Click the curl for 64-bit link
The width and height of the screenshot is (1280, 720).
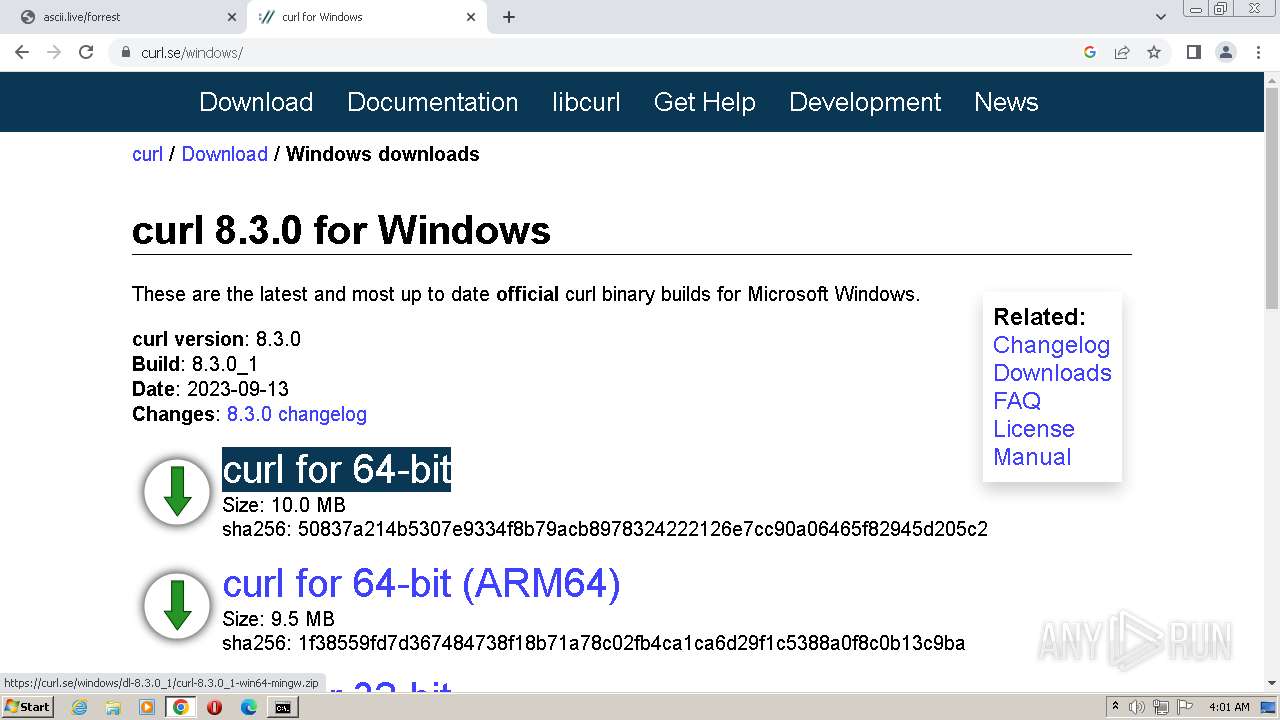tap(337, 469)
